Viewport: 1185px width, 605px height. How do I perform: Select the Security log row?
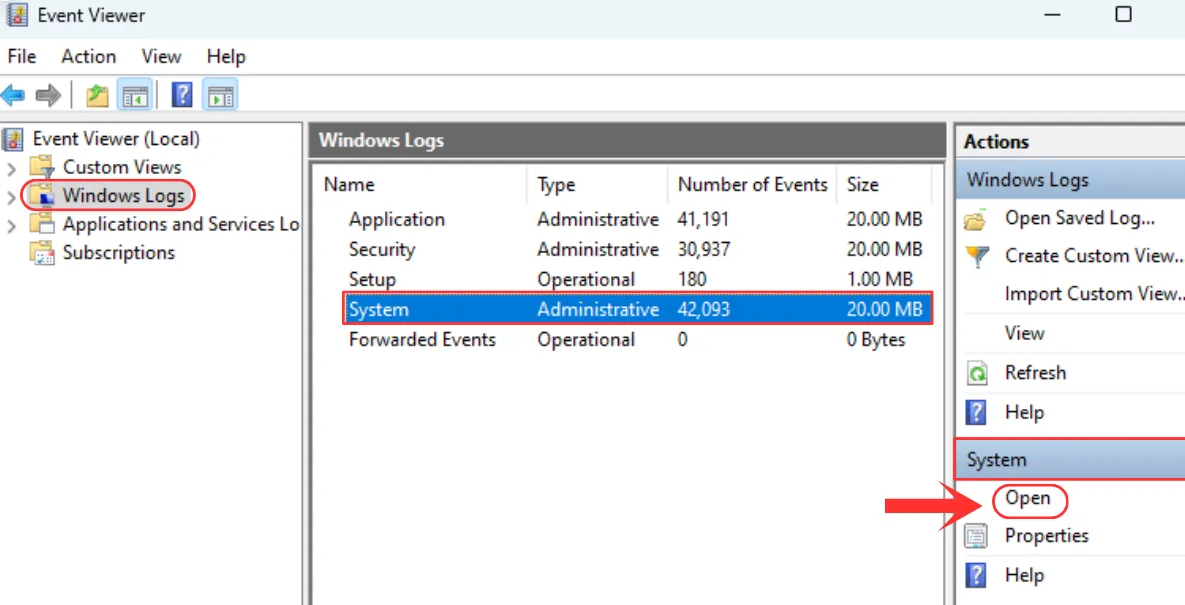point(637,249)
